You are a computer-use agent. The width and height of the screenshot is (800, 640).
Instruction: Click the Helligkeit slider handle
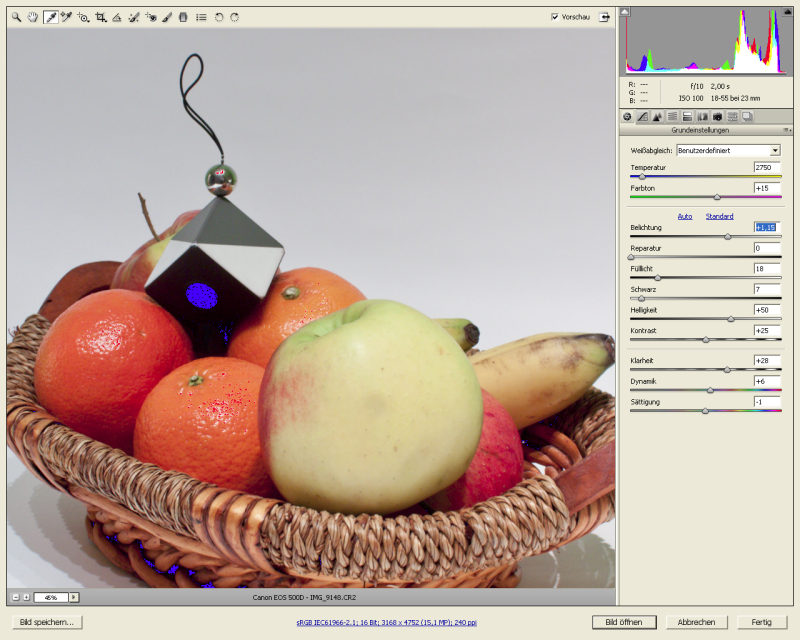click(731, 319)
